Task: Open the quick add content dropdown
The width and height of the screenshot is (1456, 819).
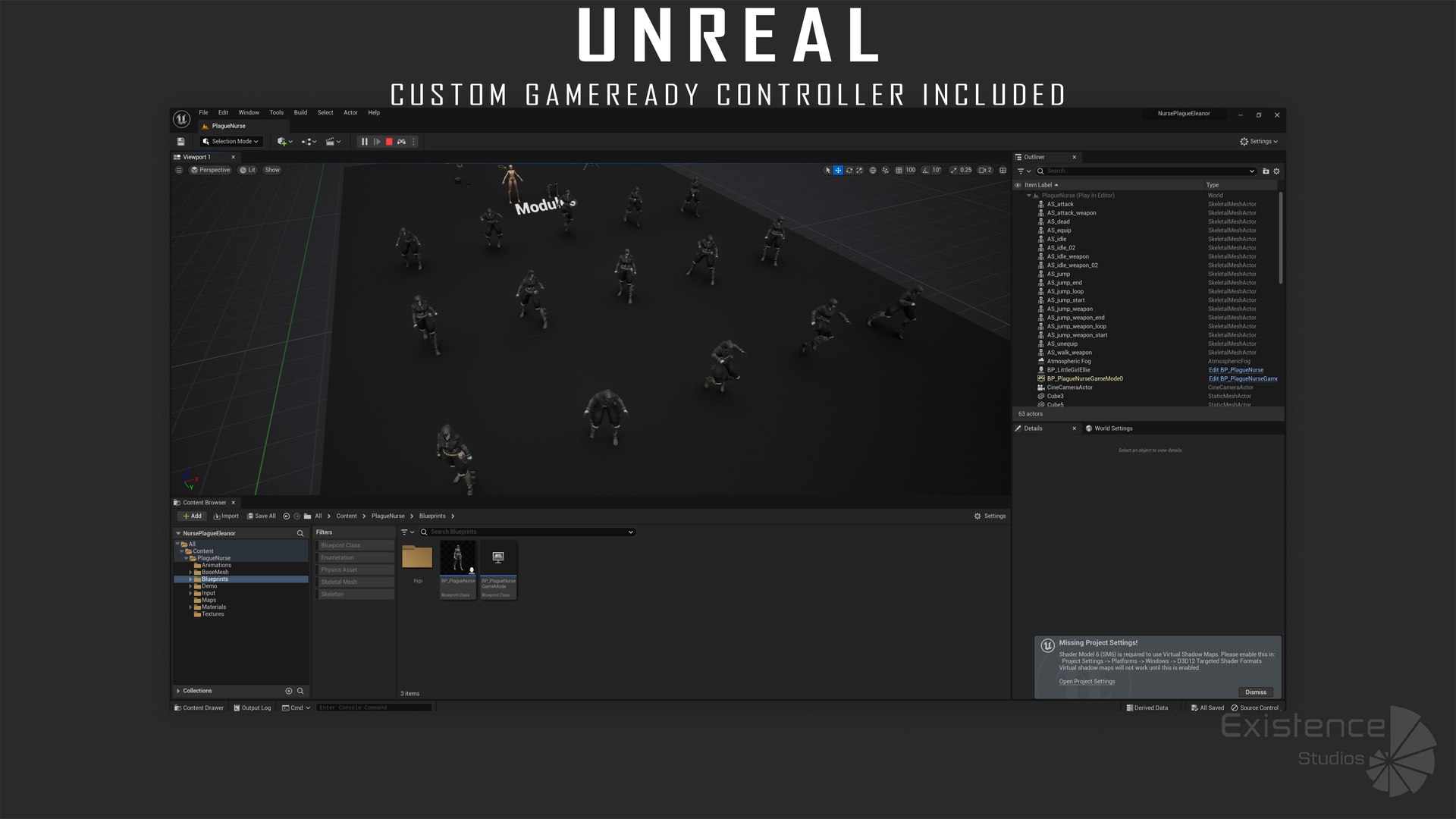Action: [284, 142]
